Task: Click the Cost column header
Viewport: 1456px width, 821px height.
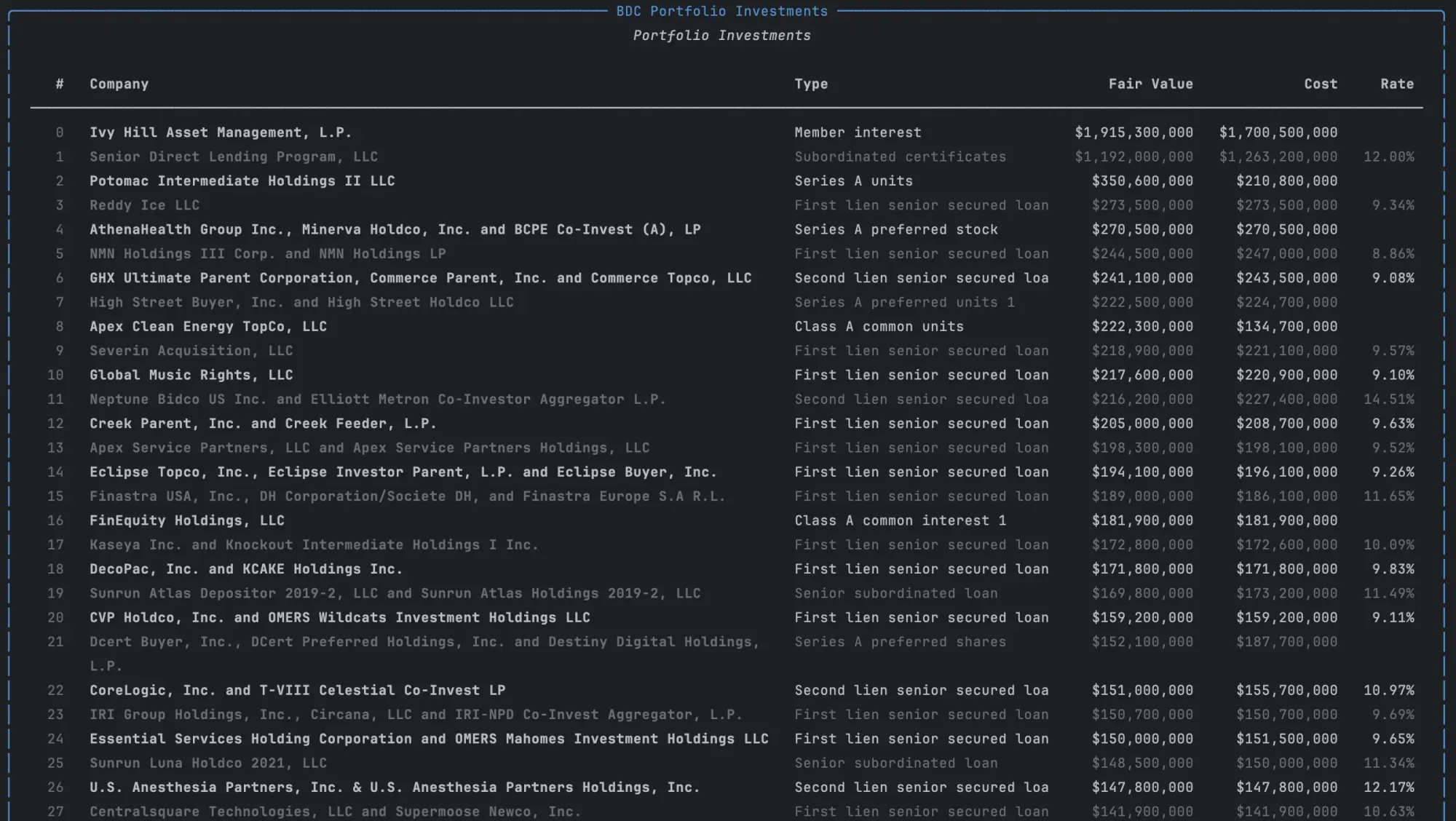Action: (1320, 84)
